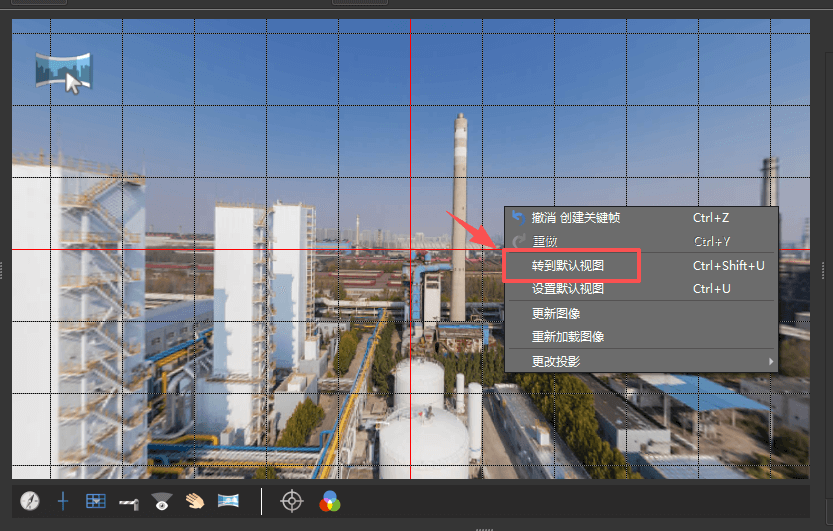
Task: Click the compass north icon in bottom toolbar
Action: [29, 501]
